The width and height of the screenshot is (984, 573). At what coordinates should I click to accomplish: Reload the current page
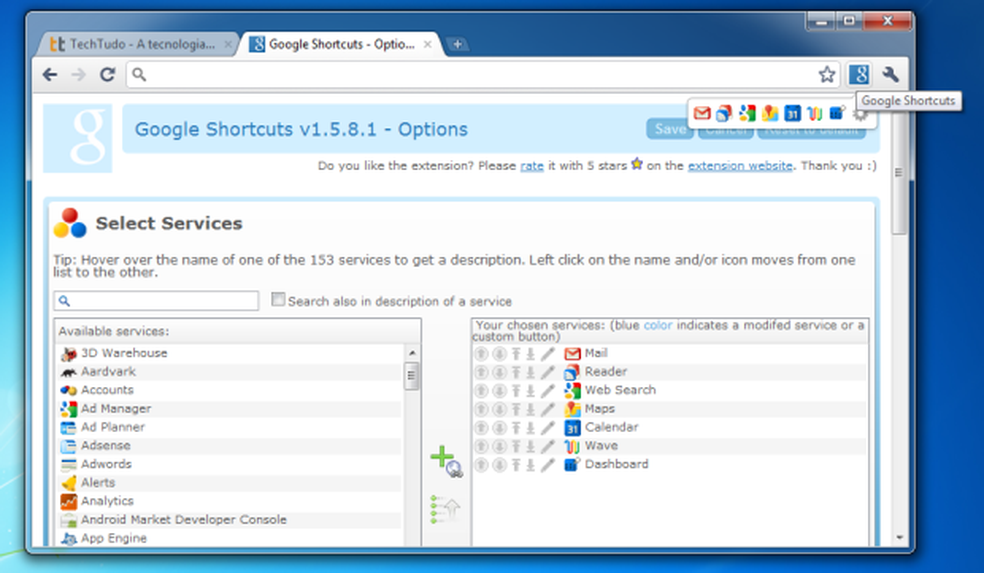pos(107,75)
